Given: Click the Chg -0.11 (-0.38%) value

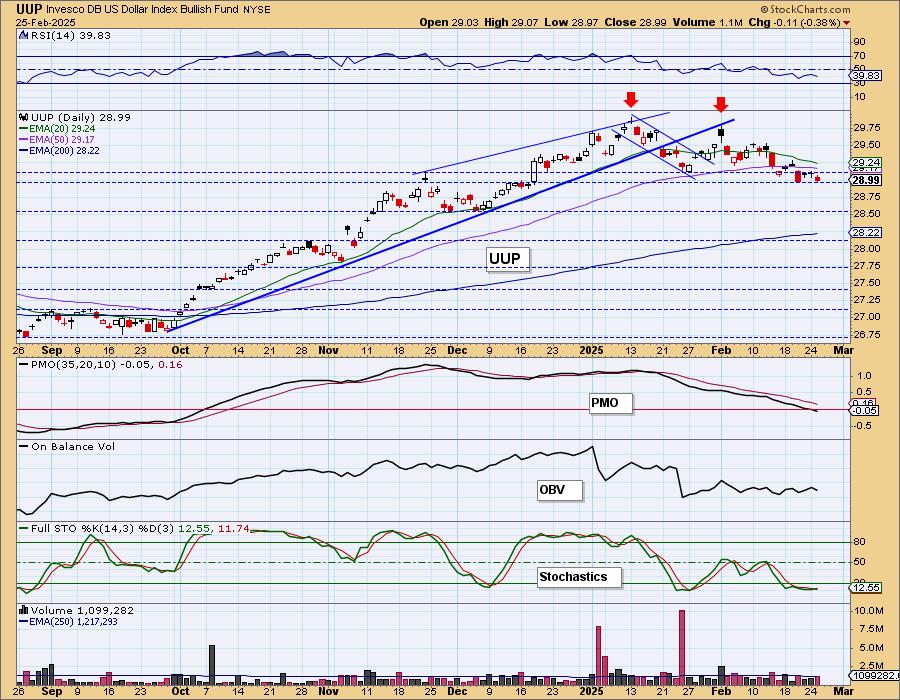Looking at the screenshot, I should click(794, 22).
